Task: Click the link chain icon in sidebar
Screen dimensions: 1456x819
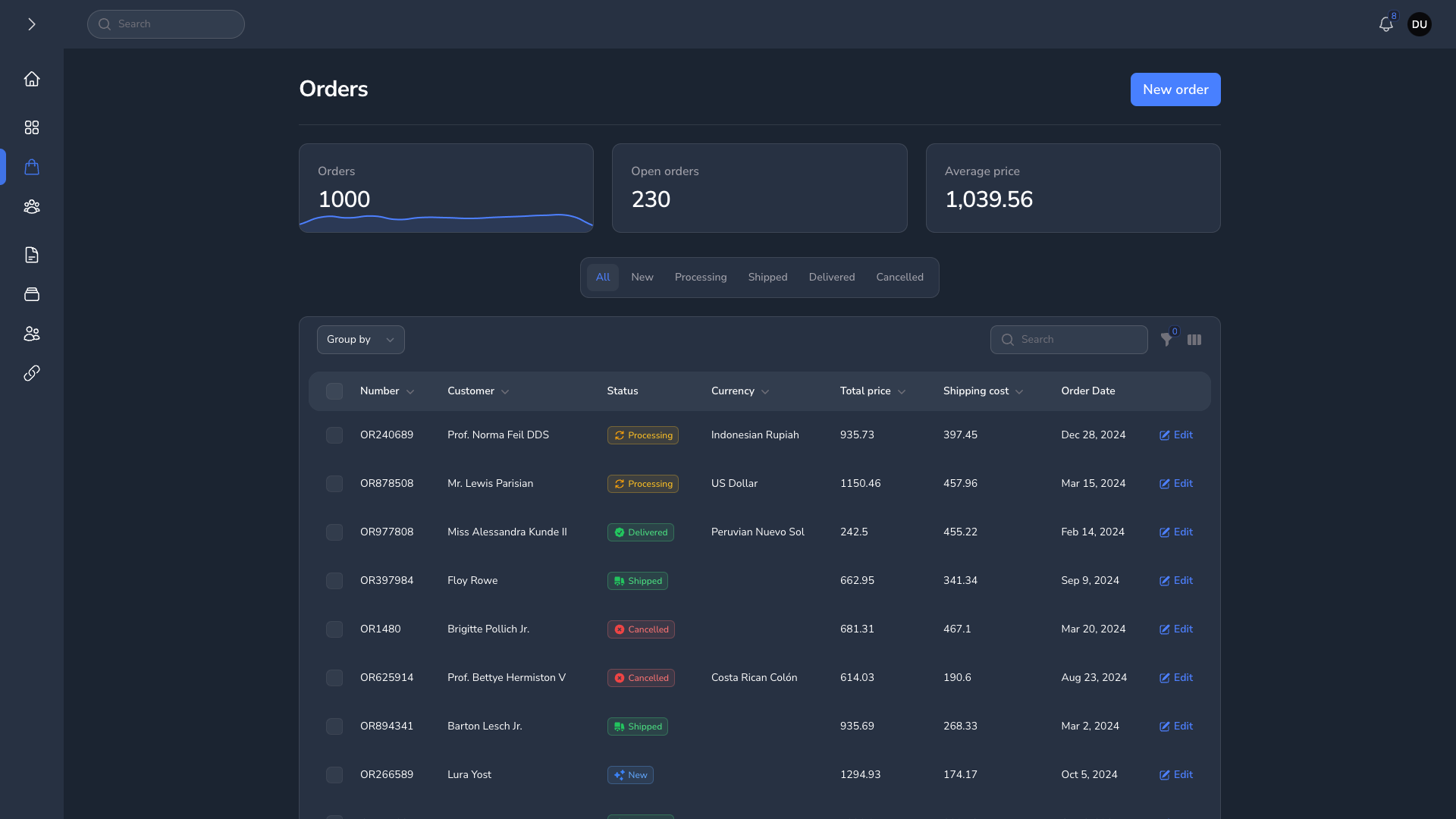Action: (x=31, y=373)
